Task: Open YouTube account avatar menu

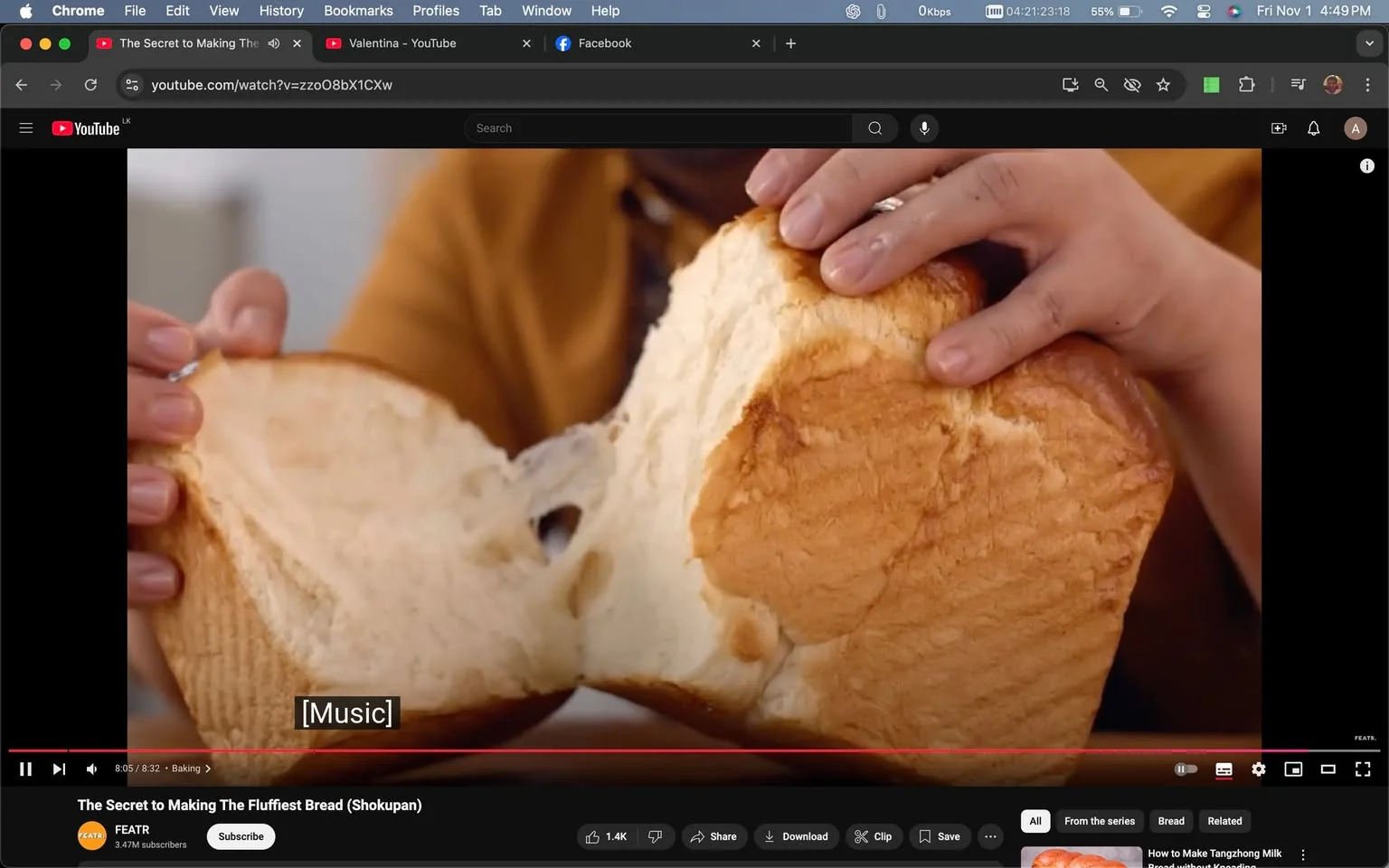Action: (x=1356, y=128)
